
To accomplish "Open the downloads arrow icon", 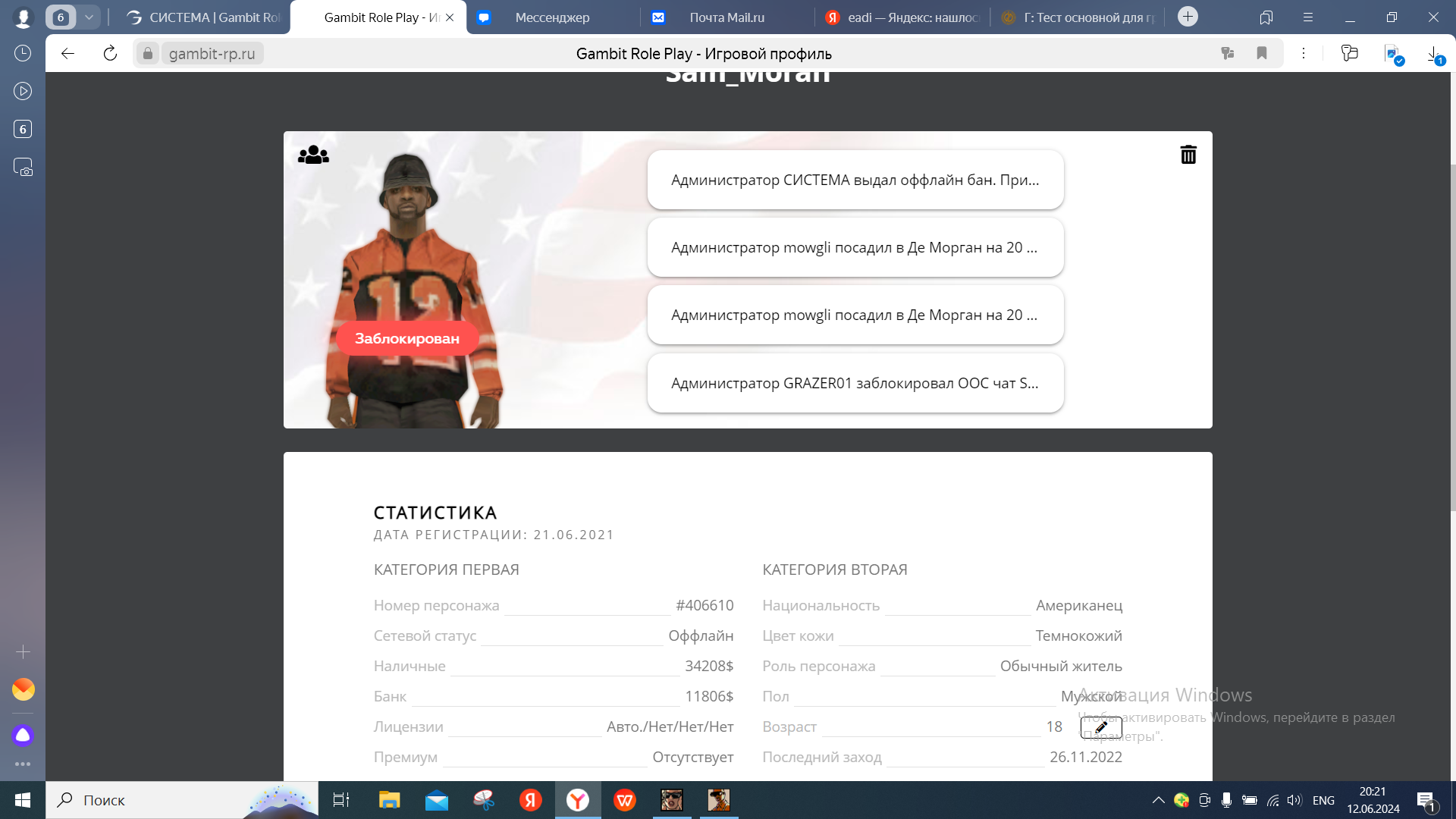I will tap(1432, 54).
